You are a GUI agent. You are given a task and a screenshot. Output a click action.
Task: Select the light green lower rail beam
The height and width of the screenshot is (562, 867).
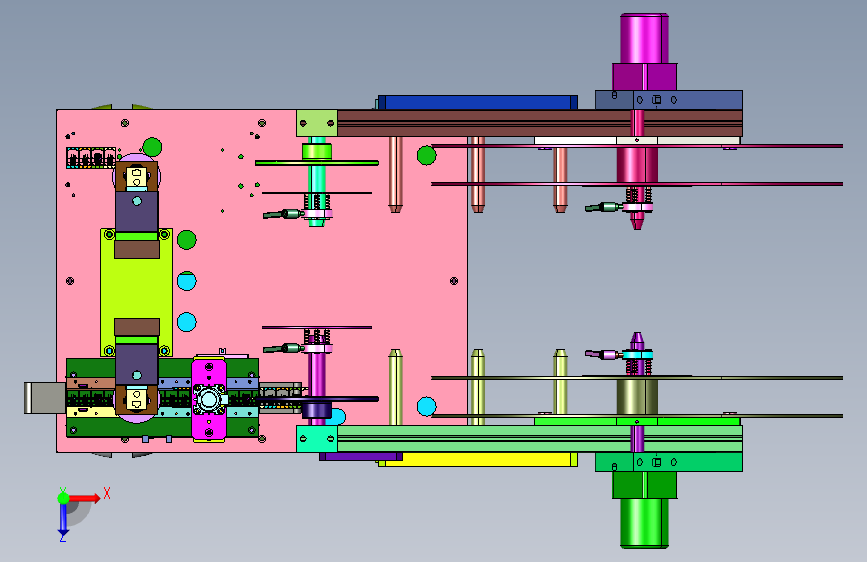point(540,439)
